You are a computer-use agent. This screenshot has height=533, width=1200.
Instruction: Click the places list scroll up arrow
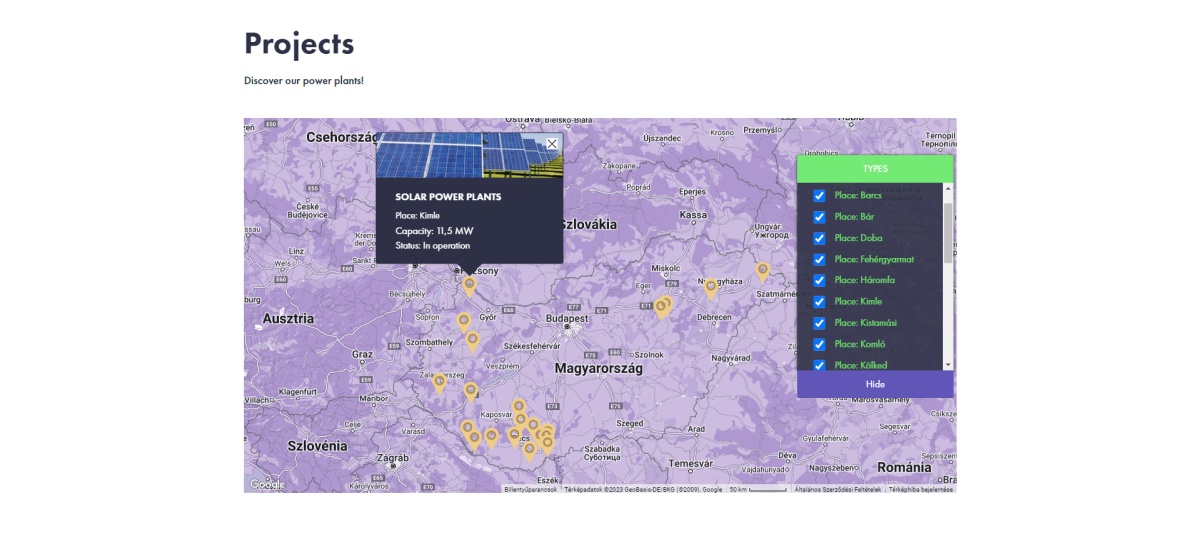948,188
